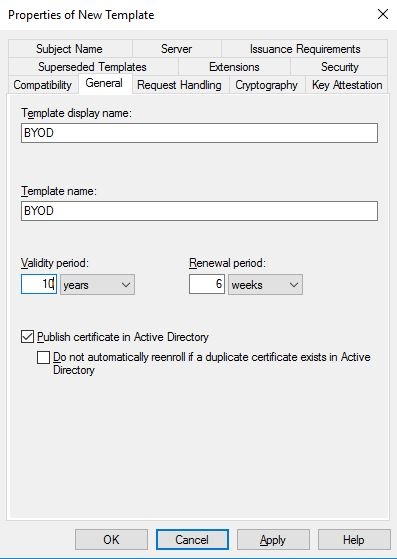This screenshot has width=397, height=559.
Task: Show the Request Handling tab
Action: [179, 85]
